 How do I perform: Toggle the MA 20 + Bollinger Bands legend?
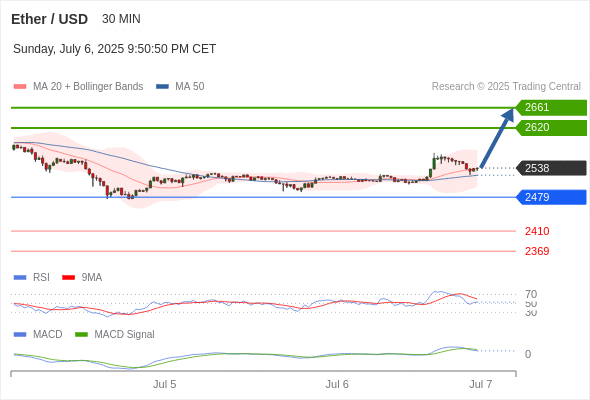88,87
